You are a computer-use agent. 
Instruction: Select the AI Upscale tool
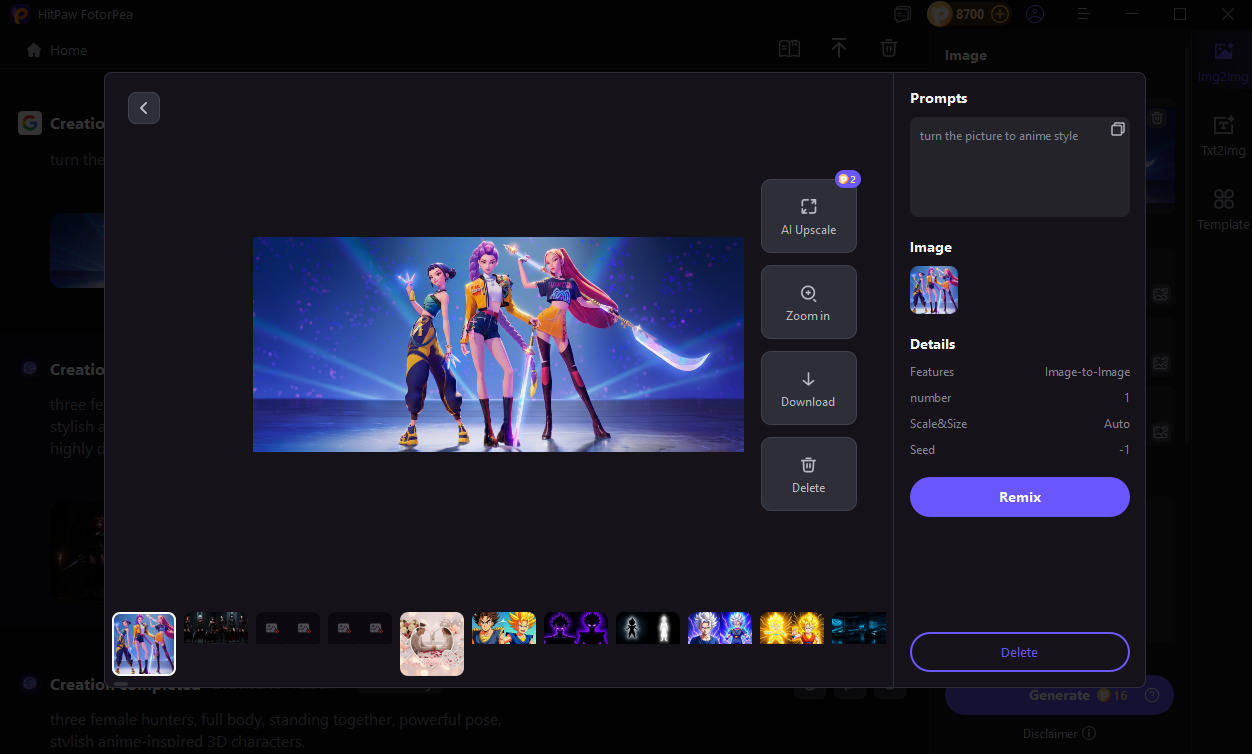click(x=808, y=215)
